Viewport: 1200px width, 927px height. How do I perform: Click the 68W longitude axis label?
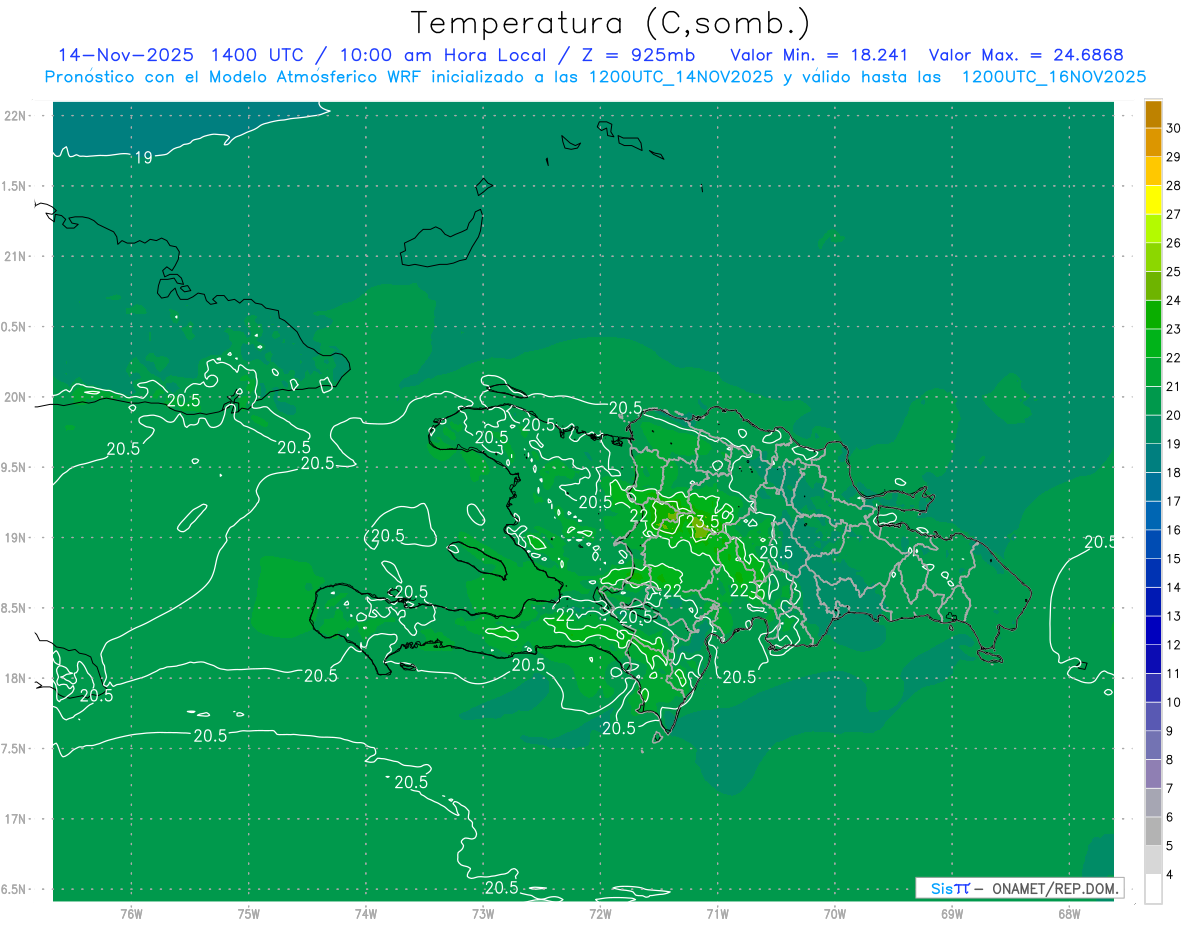[x=1068, y=914]
